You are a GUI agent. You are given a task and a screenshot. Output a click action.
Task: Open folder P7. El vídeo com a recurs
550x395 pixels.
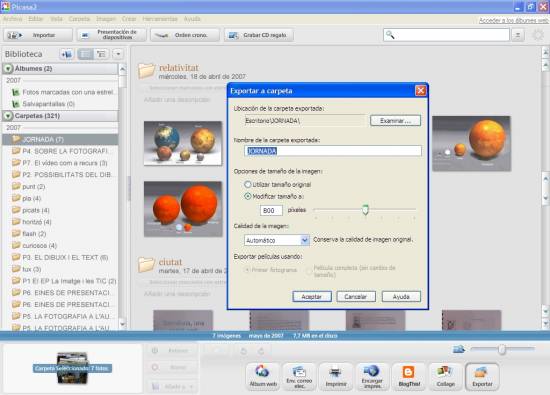(60, 163)
